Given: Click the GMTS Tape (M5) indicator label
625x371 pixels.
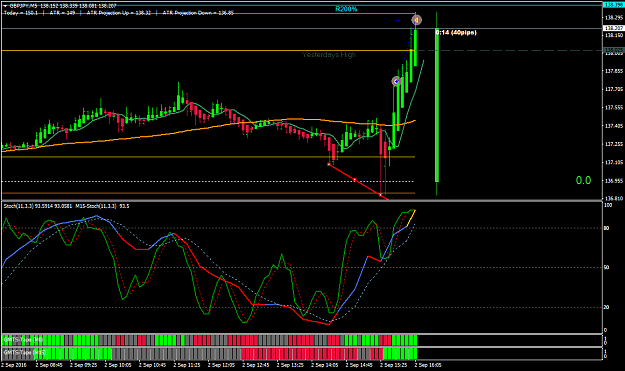Looking at the screenshot, I should coord(23,340).
